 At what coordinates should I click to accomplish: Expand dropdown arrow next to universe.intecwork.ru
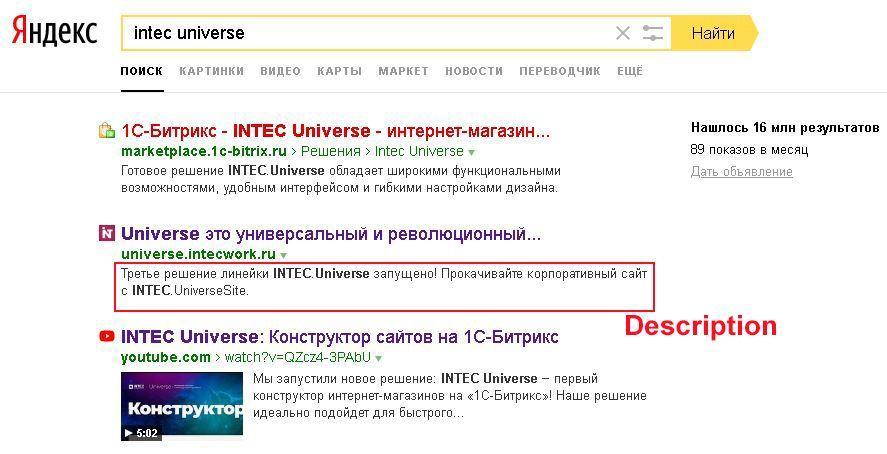point(283,255)
